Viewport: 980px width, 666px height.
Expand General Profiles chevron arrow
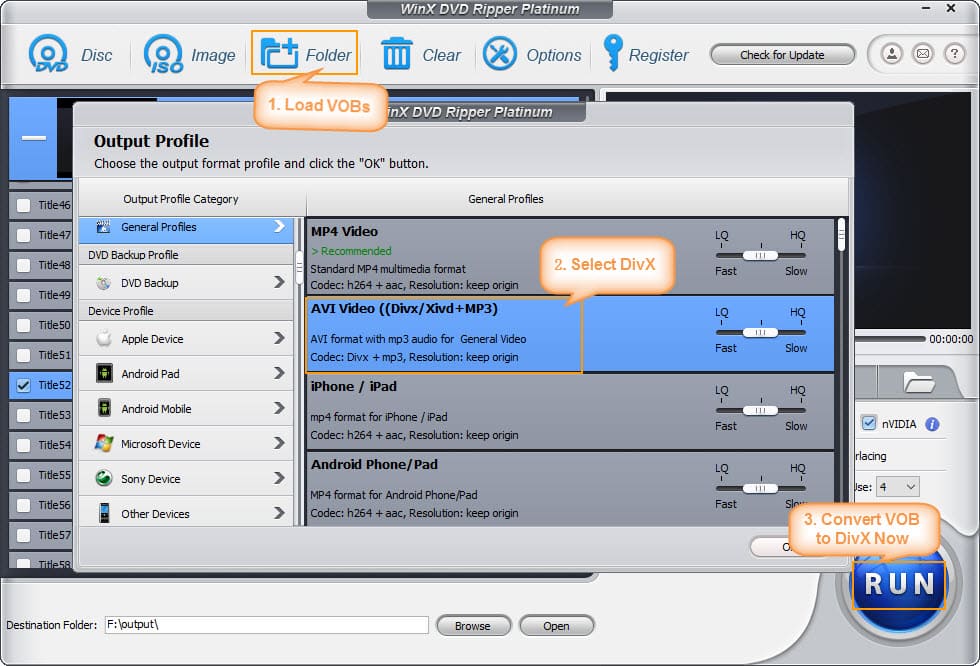(279, 226)
